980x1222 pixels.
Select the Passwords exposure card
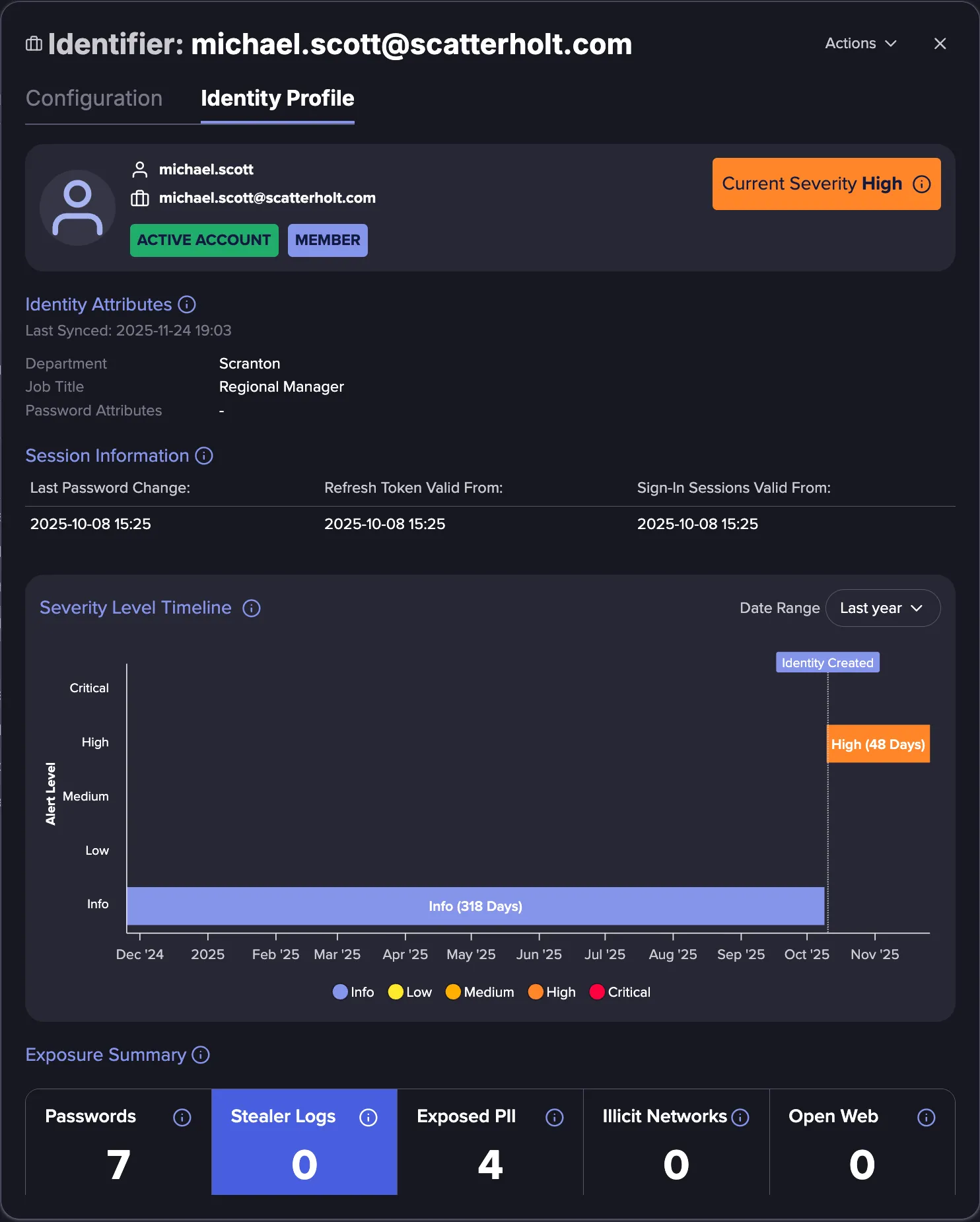[118, 1142]
